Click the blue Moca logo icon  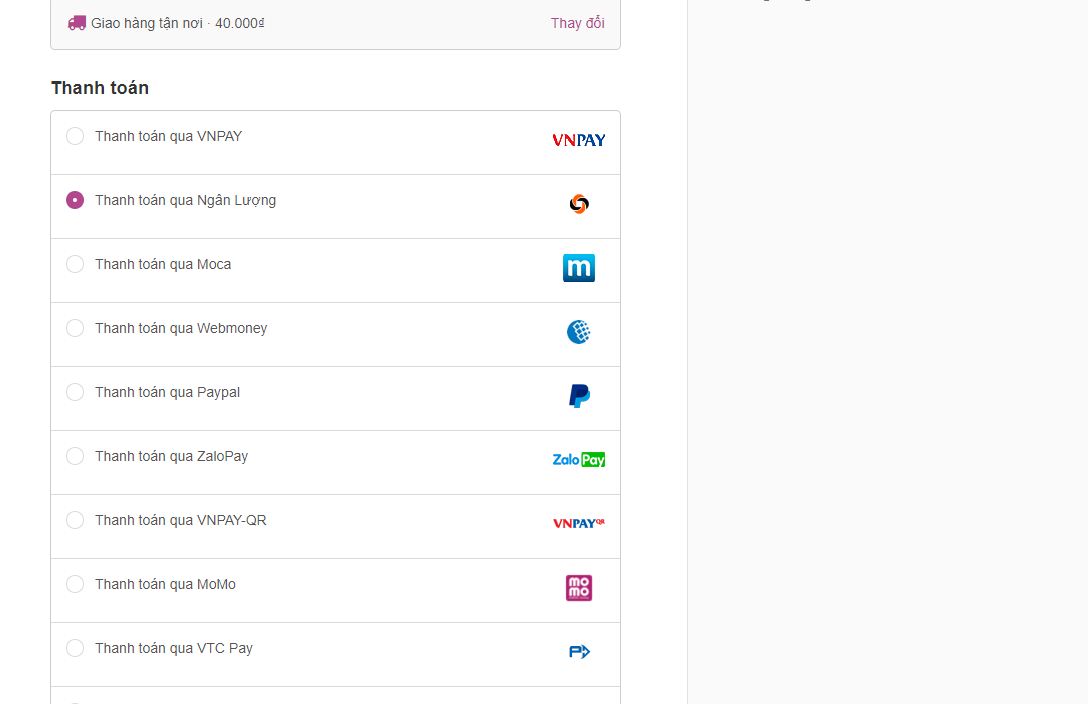[x=579, y=268]
